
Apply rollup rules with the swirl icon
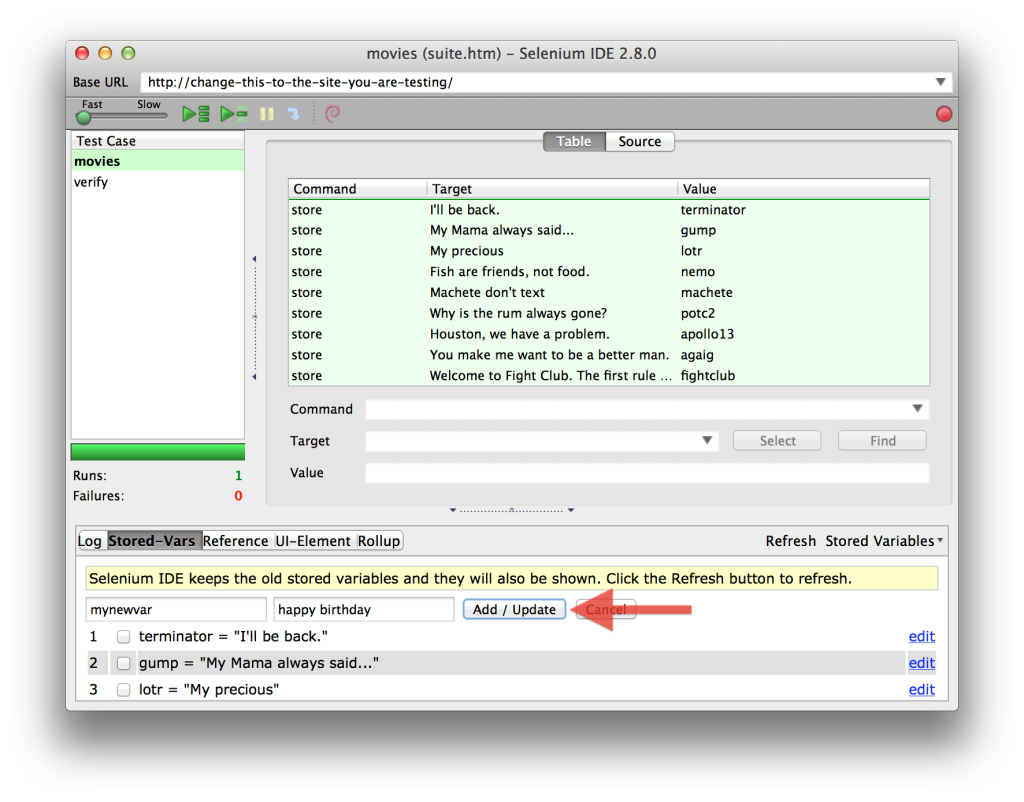[332, 114]
